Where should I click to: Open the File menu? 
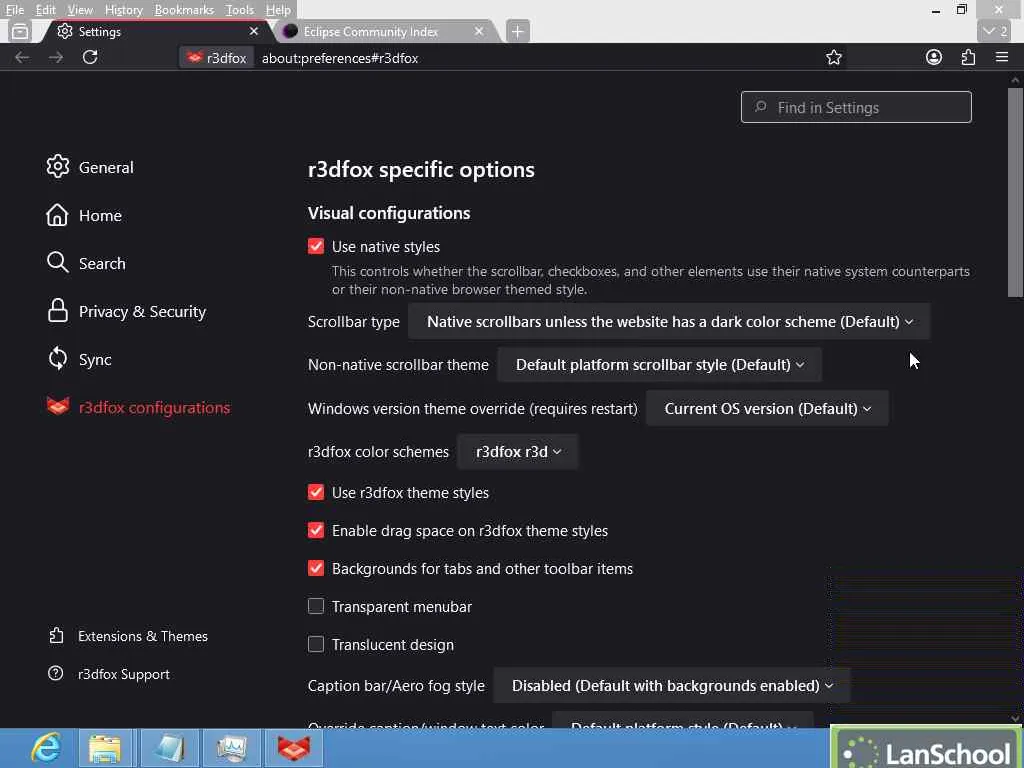14,10
